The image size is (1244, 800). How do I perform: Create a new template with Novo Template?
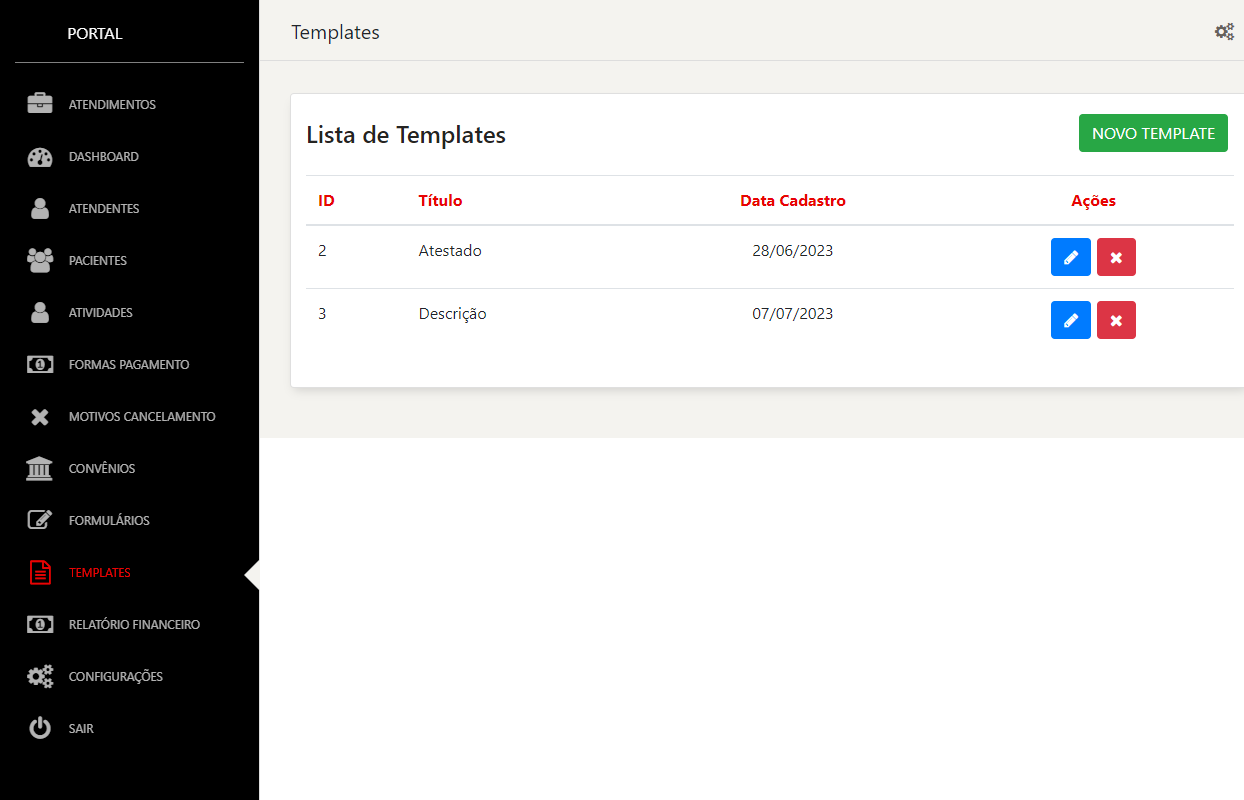pos(1153,133)
